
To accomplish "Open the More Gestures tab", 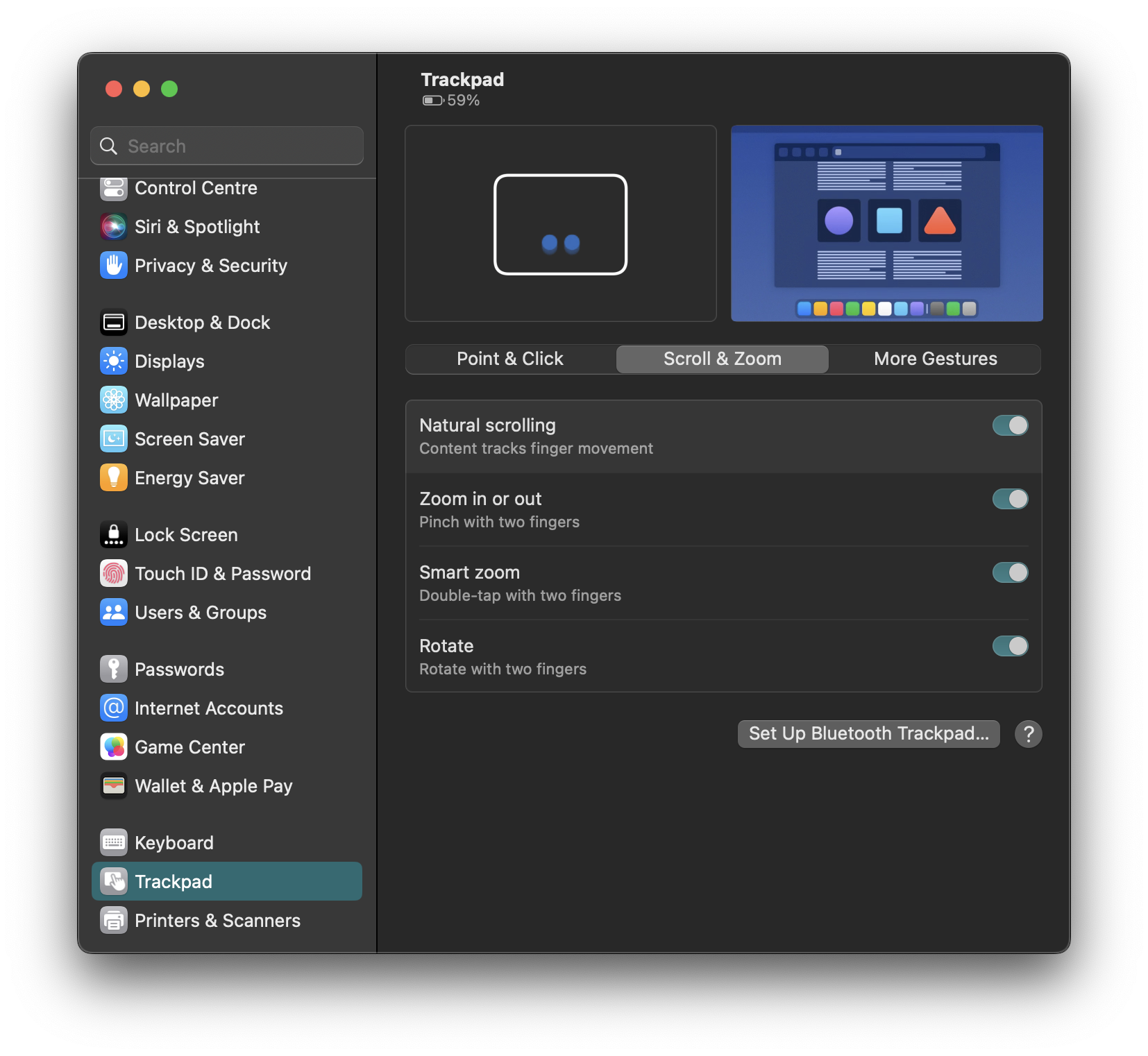I will tap(935, 359).
